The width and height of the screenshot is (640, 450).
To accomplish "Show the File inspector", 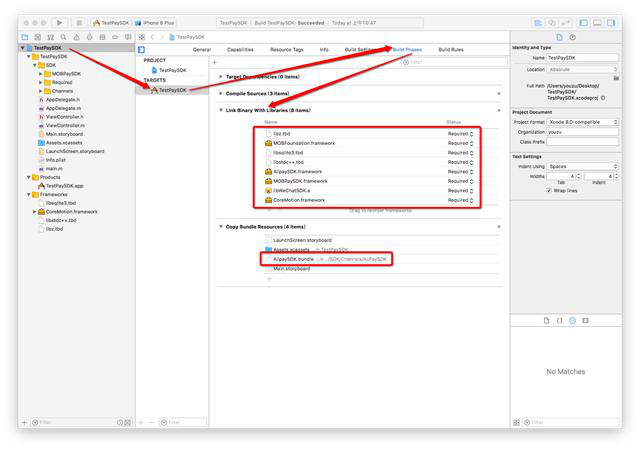I will point(560,37).
